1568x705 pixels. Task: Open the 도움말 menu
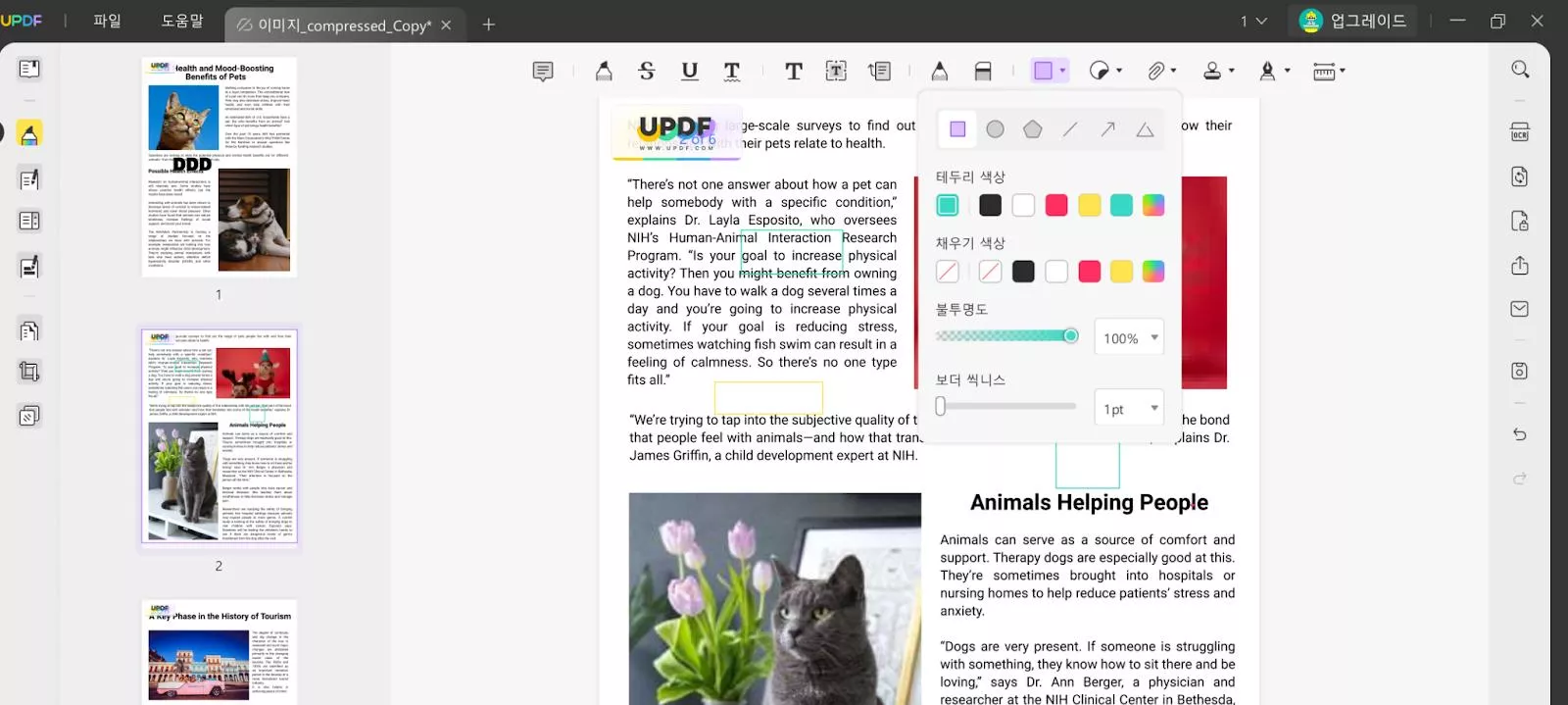point(182,21)
